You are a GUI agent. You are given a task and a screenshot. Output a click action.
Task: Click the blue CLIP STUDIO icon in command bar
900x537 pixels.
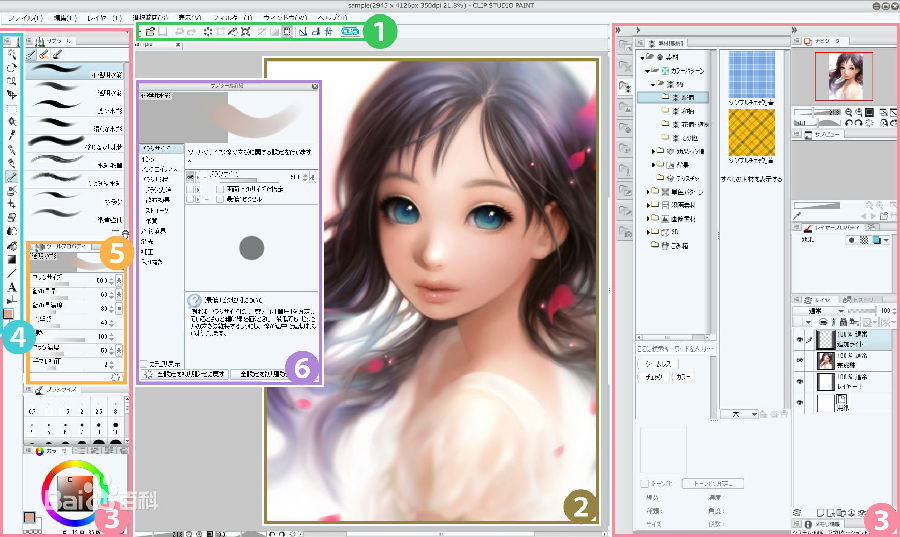point(350,32)
